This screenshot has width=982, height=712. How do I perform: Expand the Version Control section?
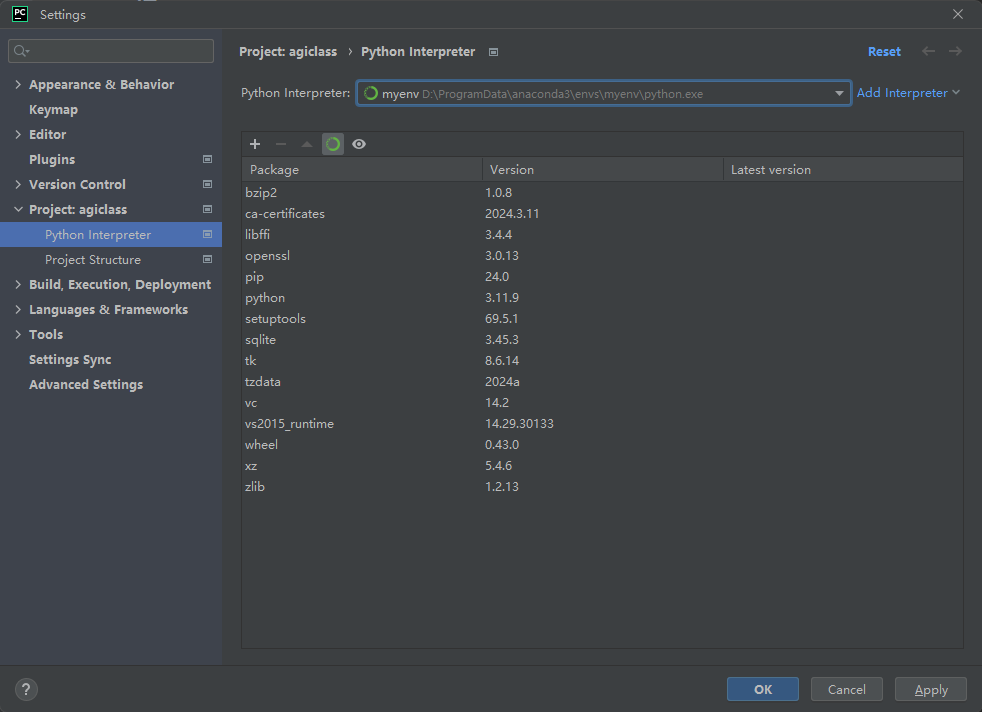[18, 184]
